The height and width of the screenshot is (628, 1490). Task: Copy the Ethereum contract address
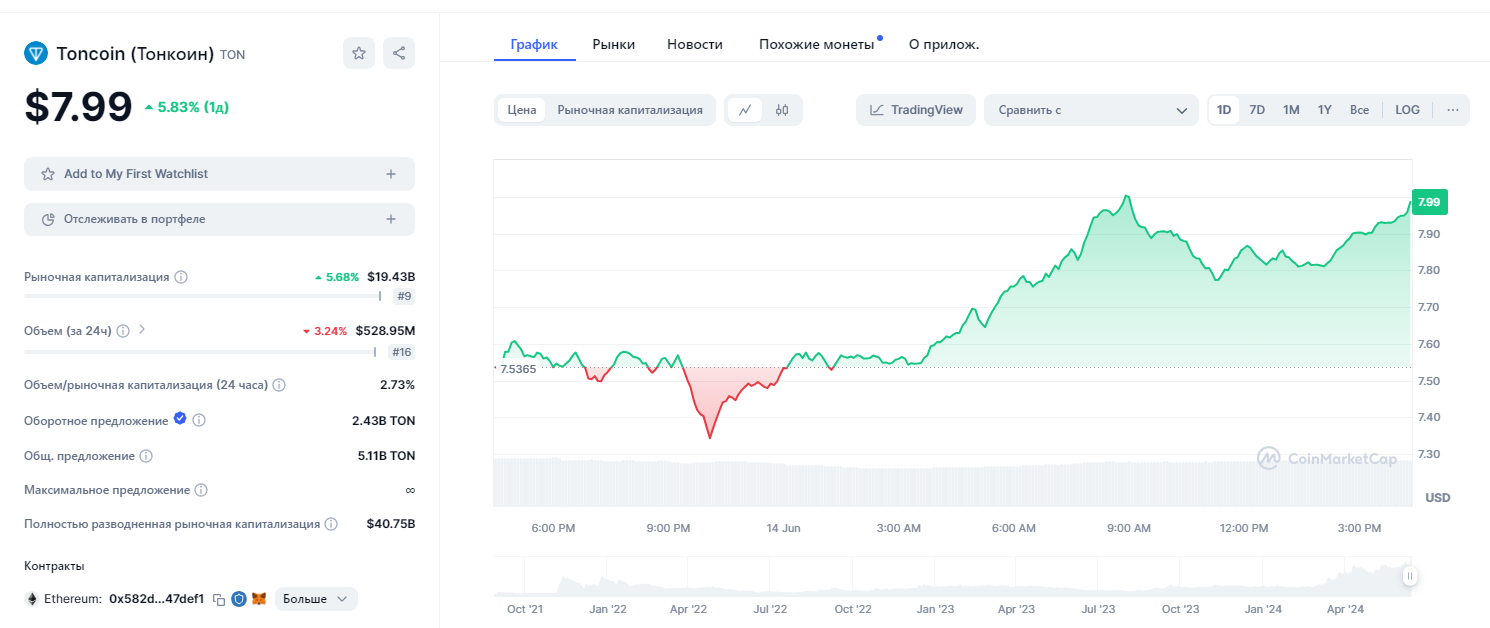tap(219, 599)
